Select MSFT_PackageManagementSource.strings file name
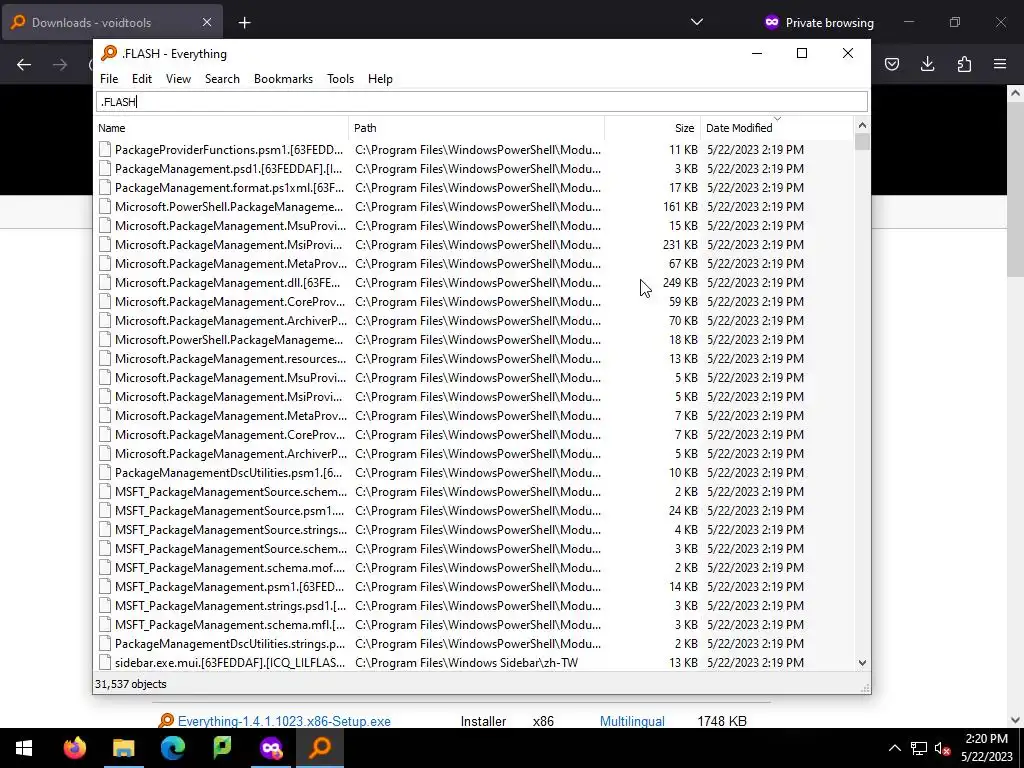The image size is (1024, 768). tap(231, 530)
